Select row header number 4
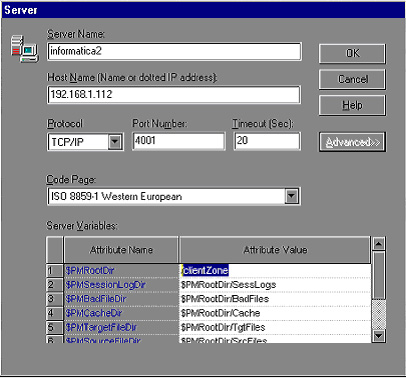The width and height of the screenshot is (406, 378). (x=54, y=313)
